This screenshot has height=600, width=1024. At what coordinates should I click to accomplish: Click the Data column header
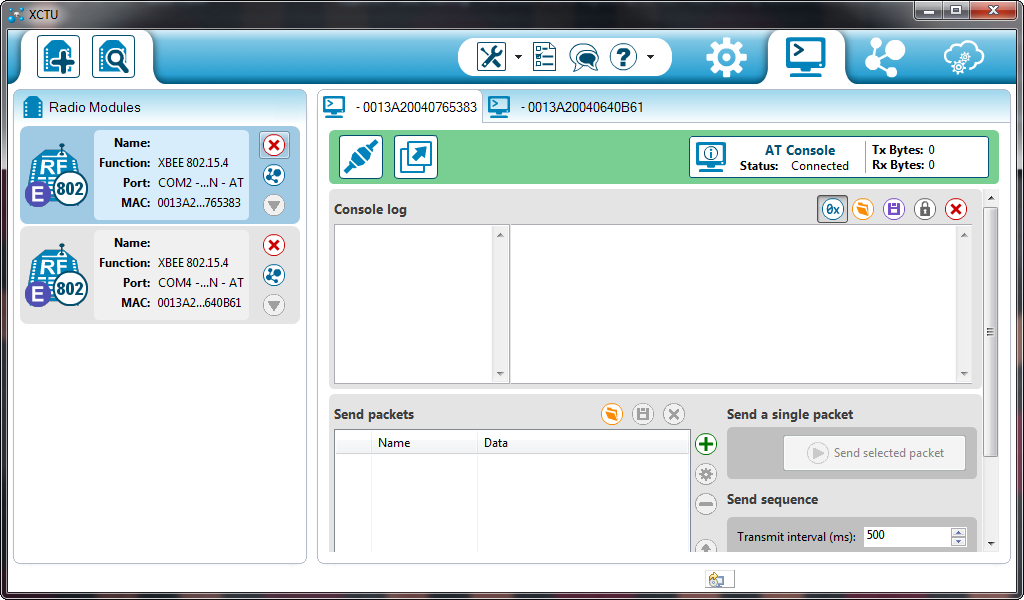pyautogui.click(x=584, y=443)
